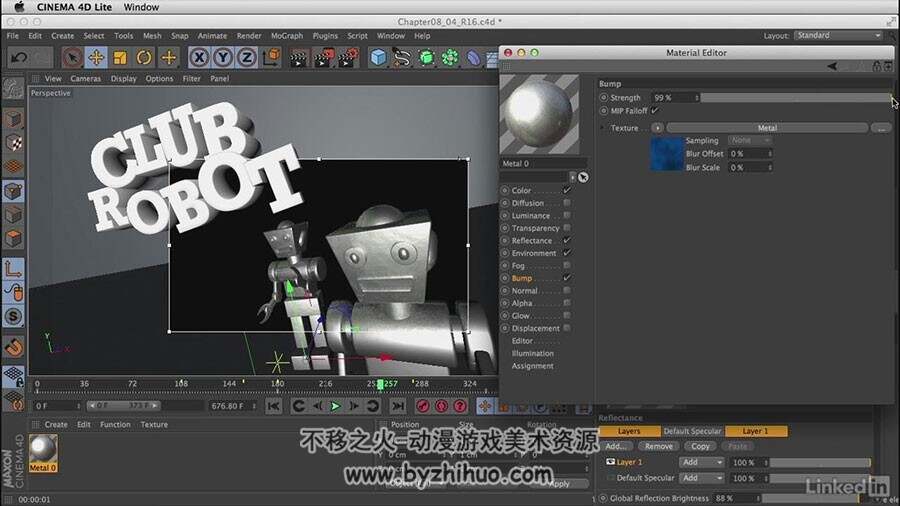Expand Texture arrow button menu
The image size is (900, 506).
657,128
